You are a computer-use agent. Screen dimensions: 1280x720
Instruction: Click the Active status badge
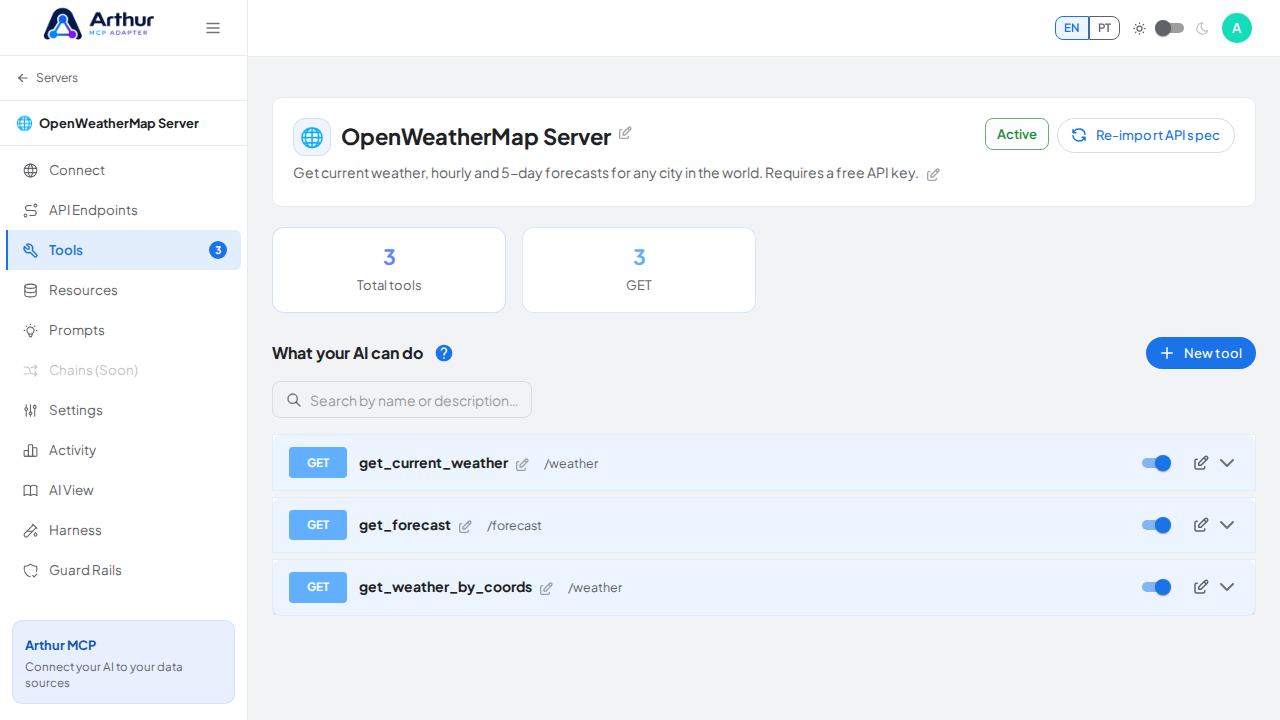click(x=1017, y=134)
